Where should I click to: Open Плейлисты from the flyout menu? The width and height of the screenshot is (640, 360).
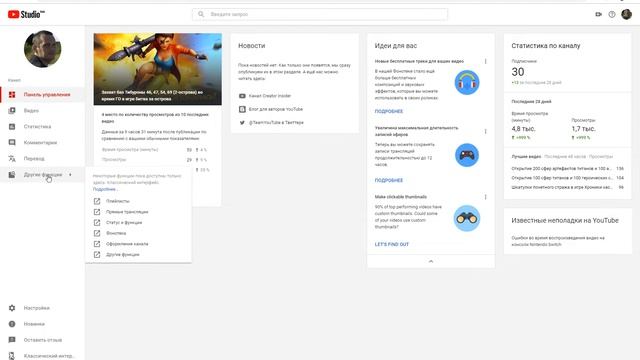[x=118, y=201]
